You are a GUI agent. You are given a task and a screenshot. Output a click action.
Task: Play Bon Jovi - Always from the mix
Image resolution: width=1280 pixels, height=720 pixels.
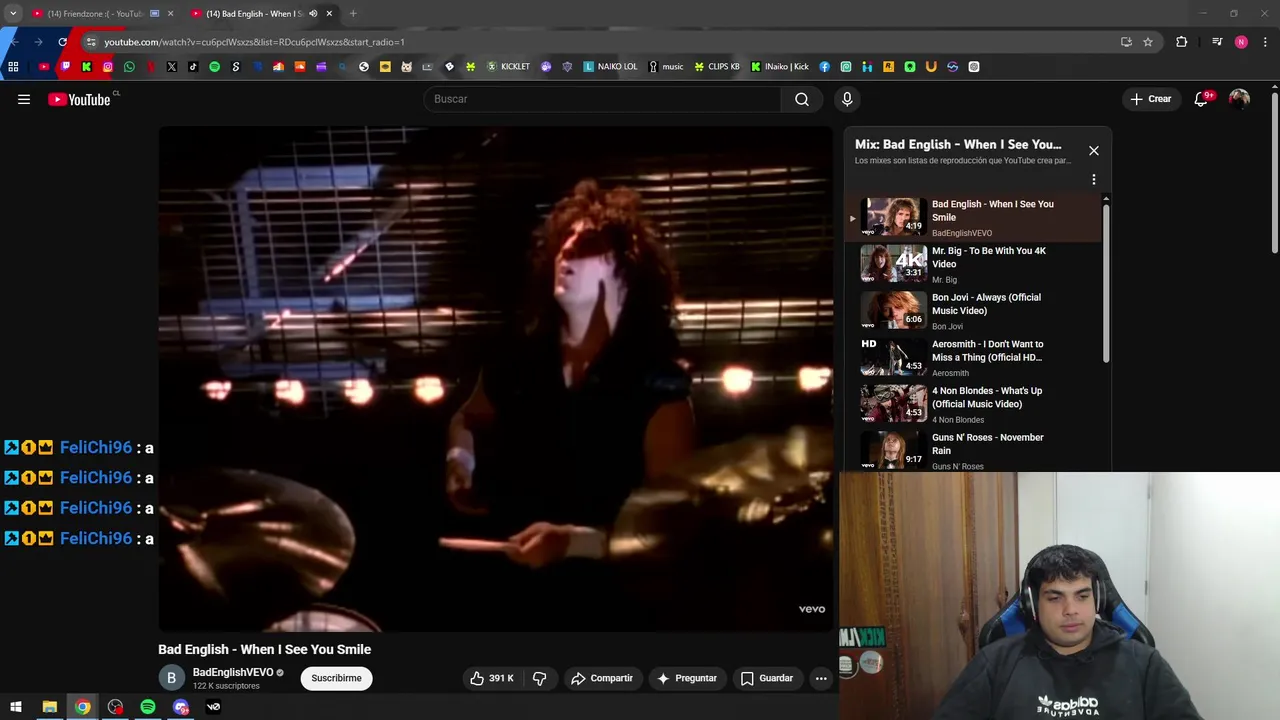975,311
